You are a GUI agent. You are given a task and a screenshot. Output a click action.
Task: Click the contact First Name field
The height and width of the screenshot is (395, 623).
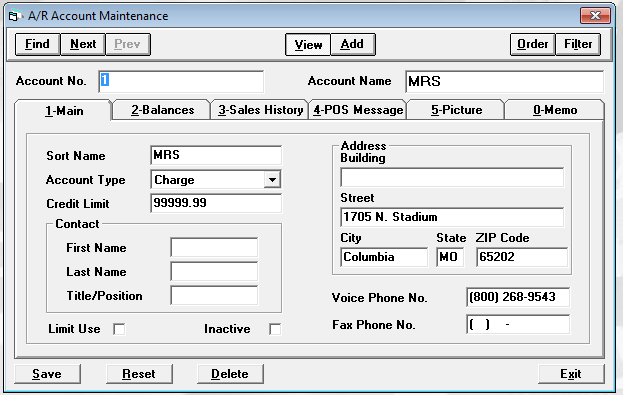tap(214, 248)
